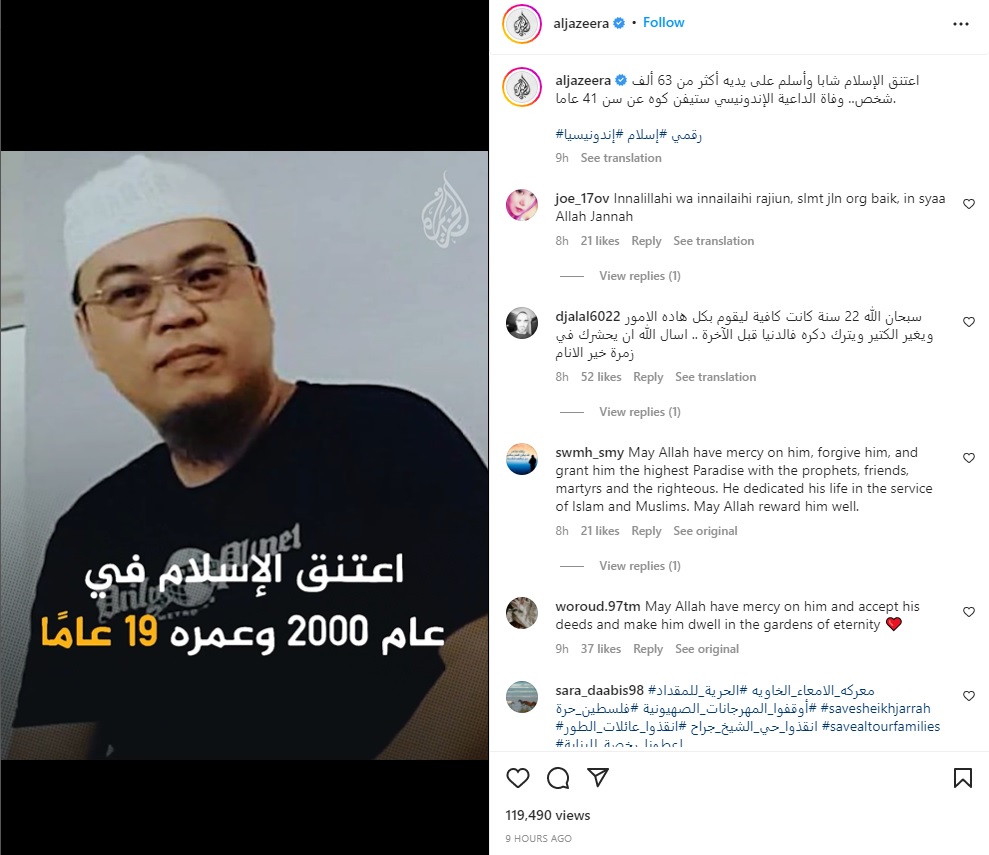Open joe_17ov's profile avatar
Screen dimensions: 989x855
pos(522,204)
